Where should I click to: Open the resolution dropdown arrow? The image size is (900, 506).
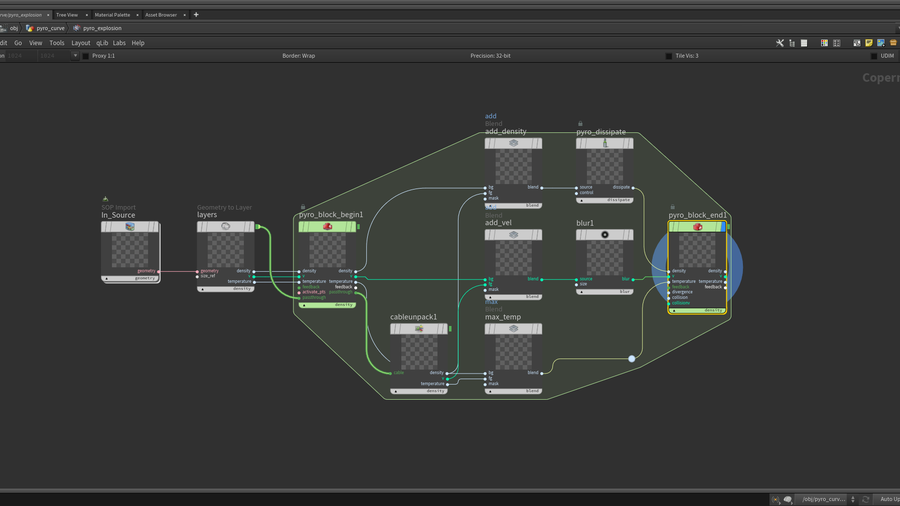(75, 56)
